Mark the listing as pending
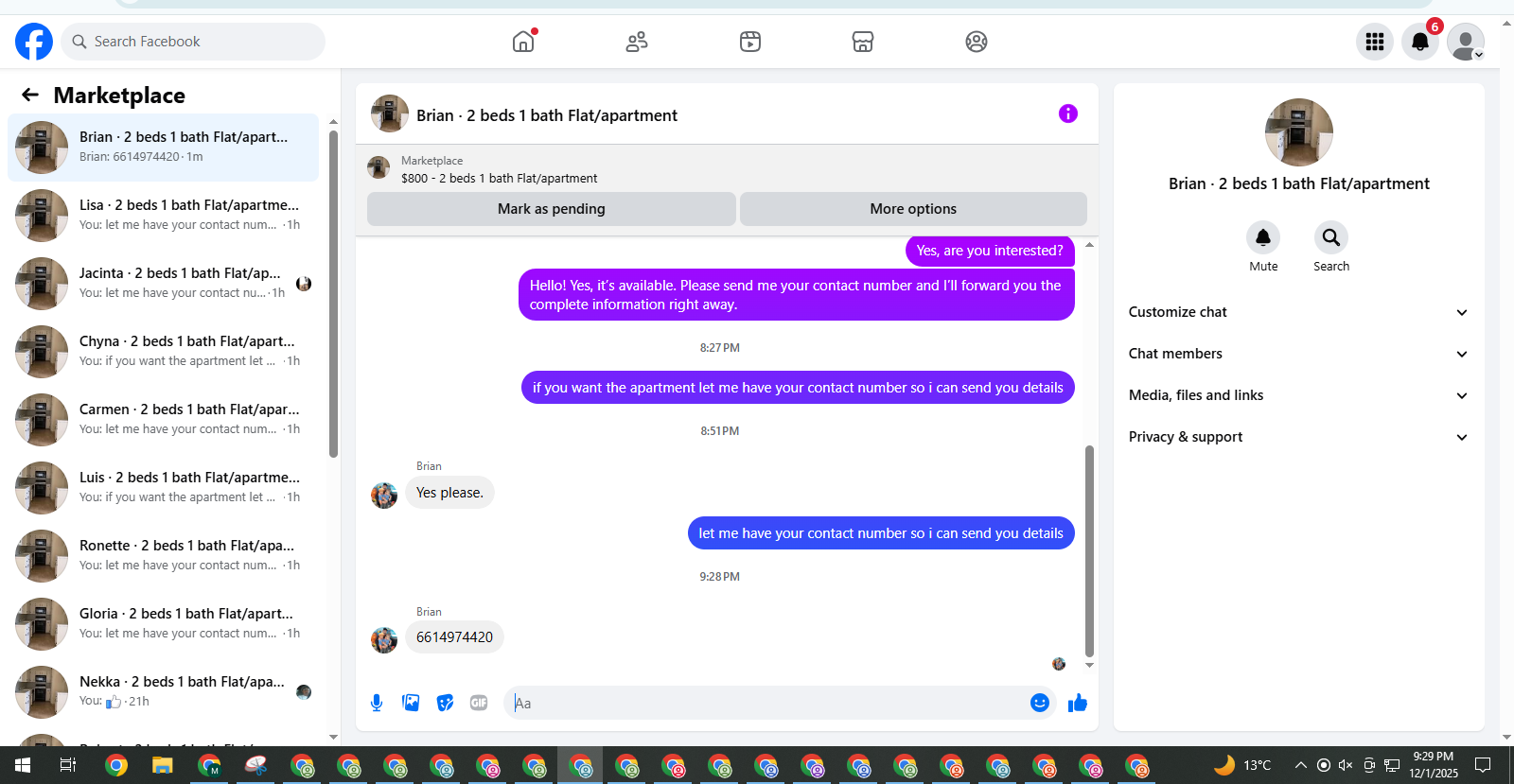Screen dimensions: 1514x784 coord(552,209)
